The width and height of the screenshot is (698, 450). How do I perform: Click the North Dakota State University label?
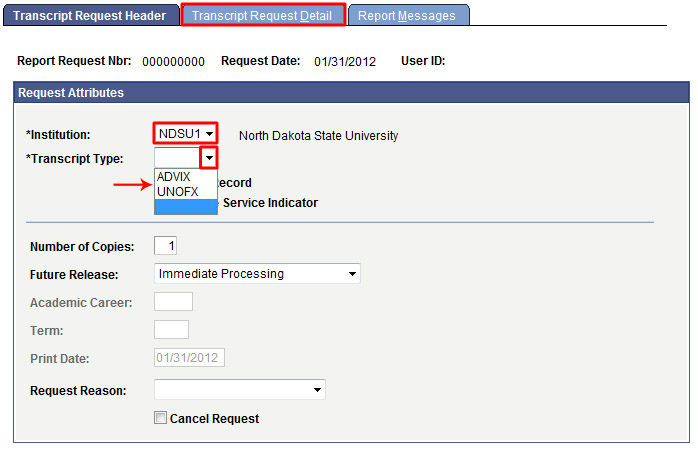point(318,135)
